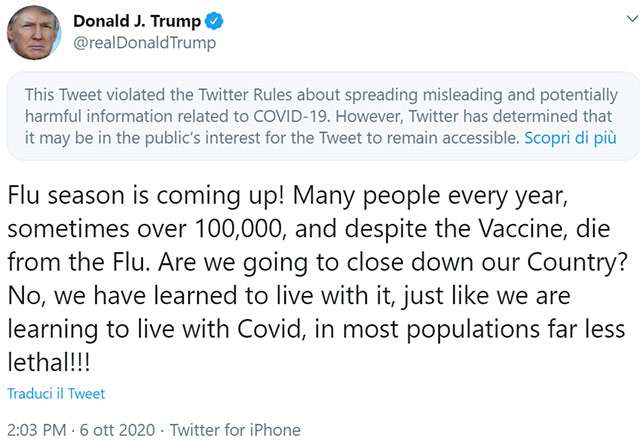
Task: Click 'populations far less' in the tweet
Action: pyautogui.click(x=537, y=328)
